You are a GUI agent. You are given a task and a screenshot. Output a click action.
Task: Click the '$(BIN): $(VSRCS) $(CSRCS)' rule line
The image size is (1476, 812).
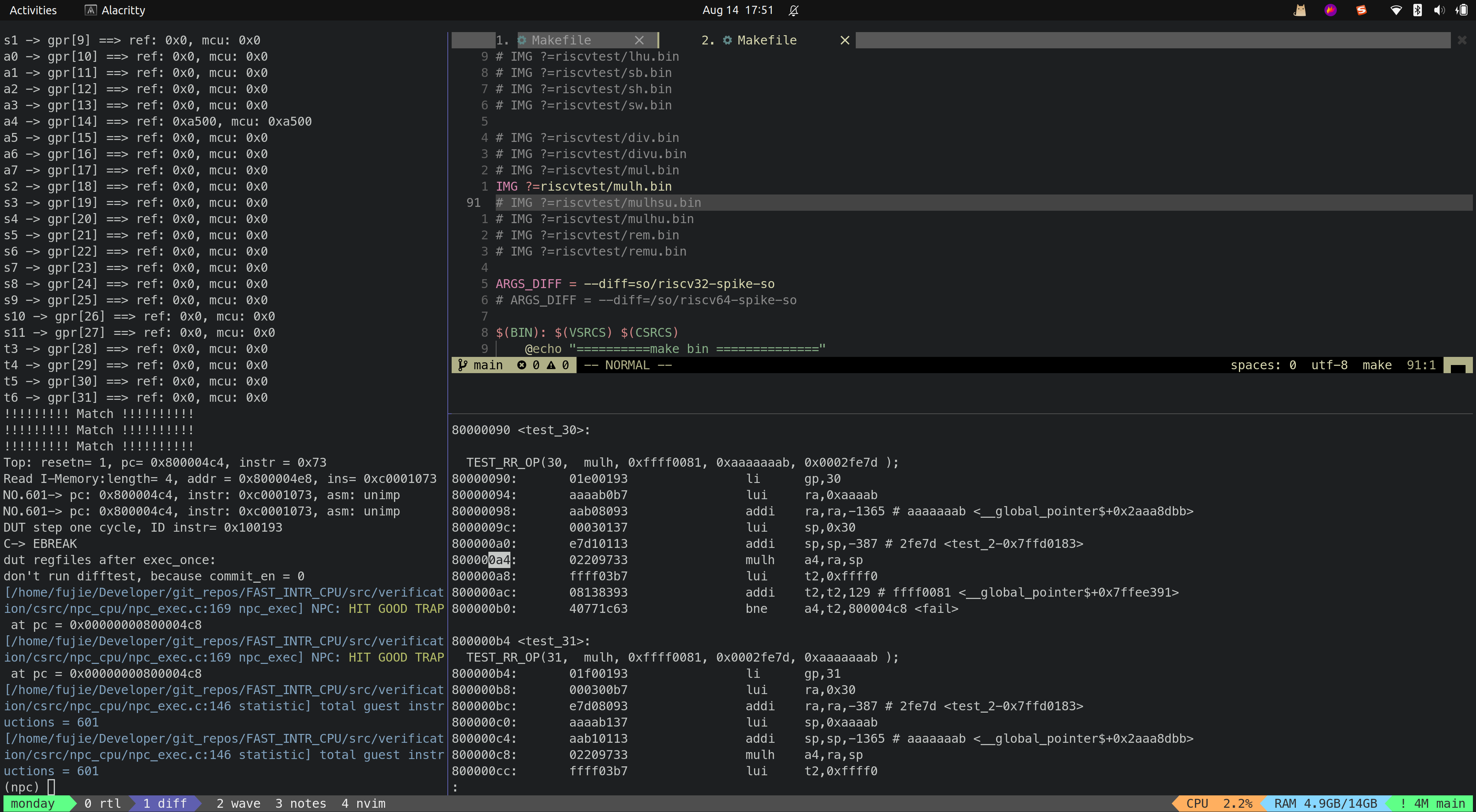(x=587, y=333)
